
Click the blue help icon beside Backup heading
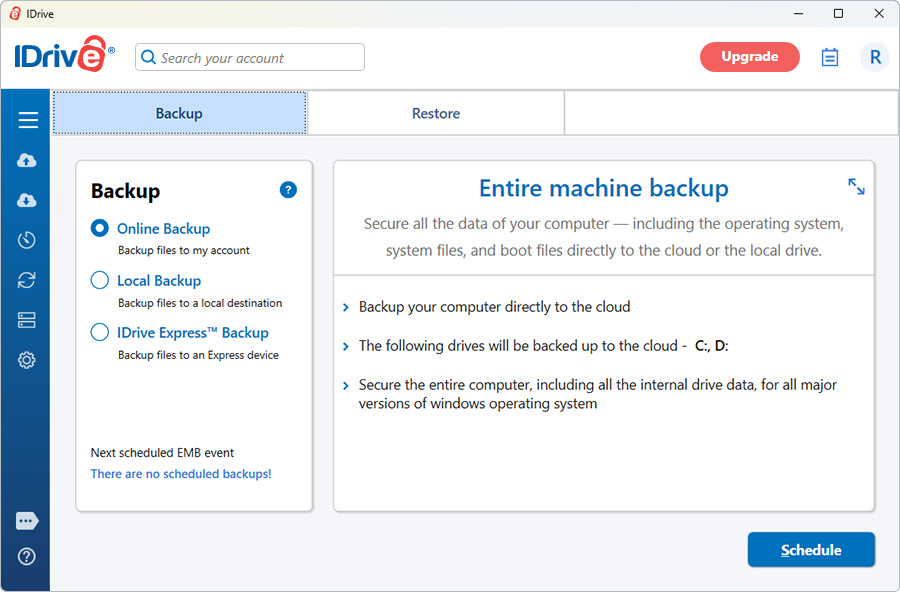pyautogui.click(x=288, y=190)
